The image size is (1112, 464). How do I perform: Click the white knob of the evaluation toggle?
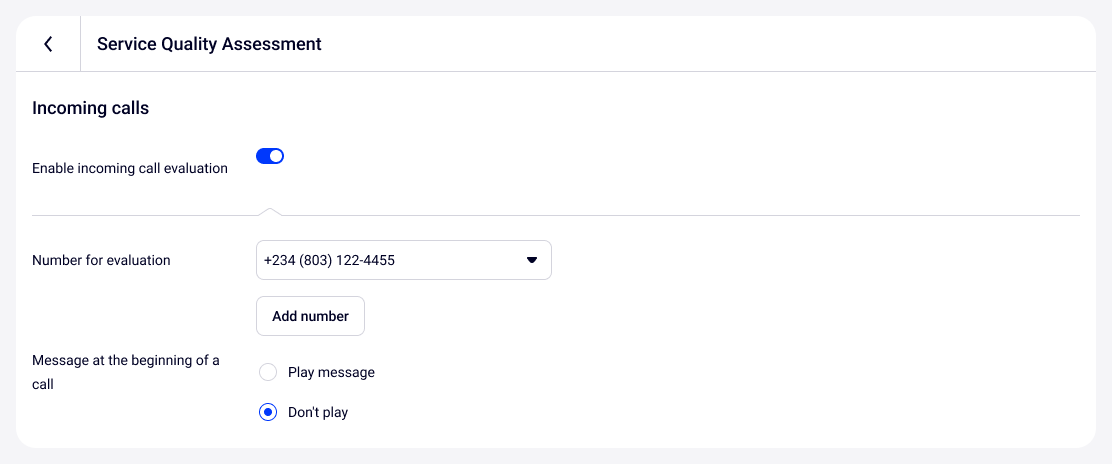pyautogui.click(x=277, y=156)
